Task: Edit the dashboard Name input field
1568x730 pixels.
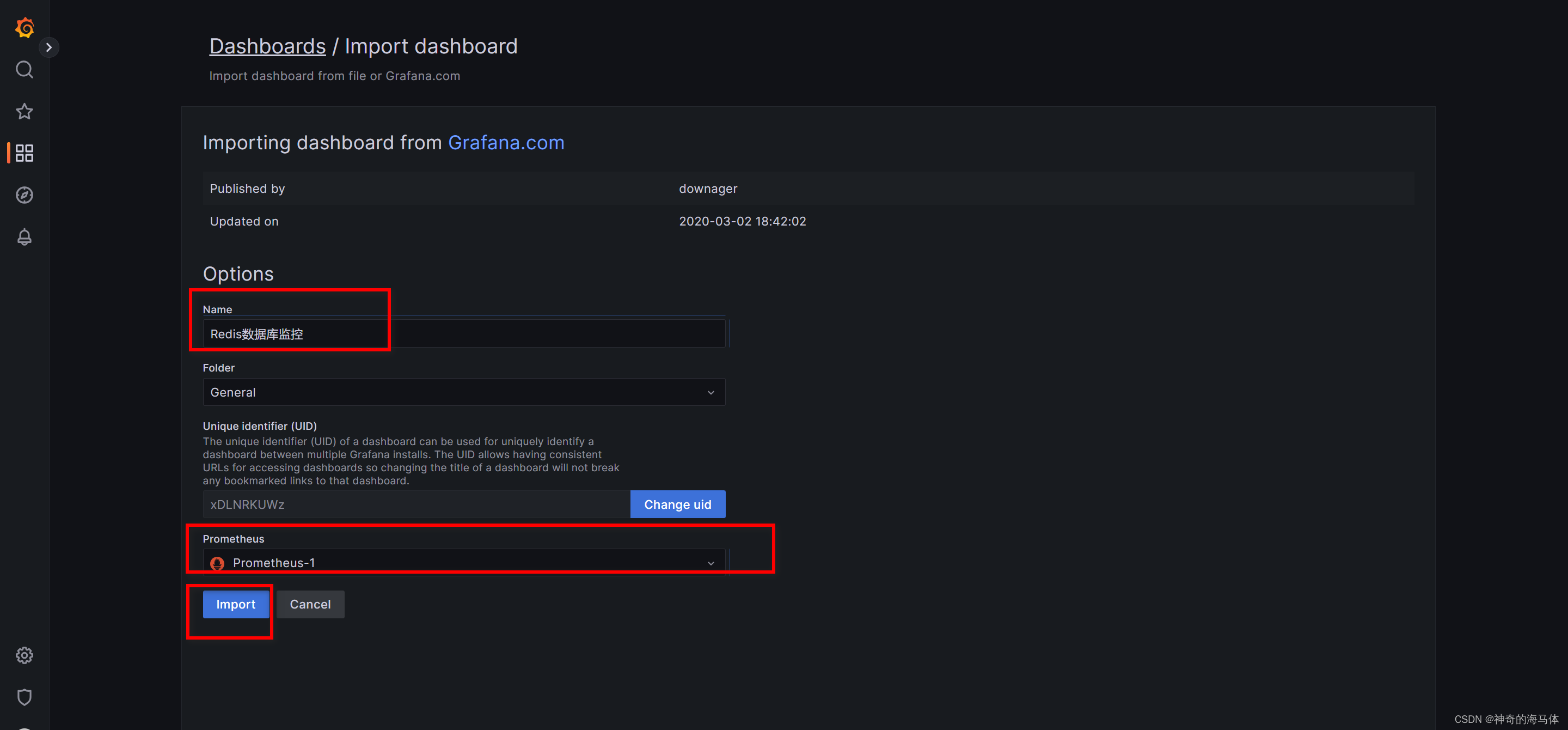Action: pos(464,333)
